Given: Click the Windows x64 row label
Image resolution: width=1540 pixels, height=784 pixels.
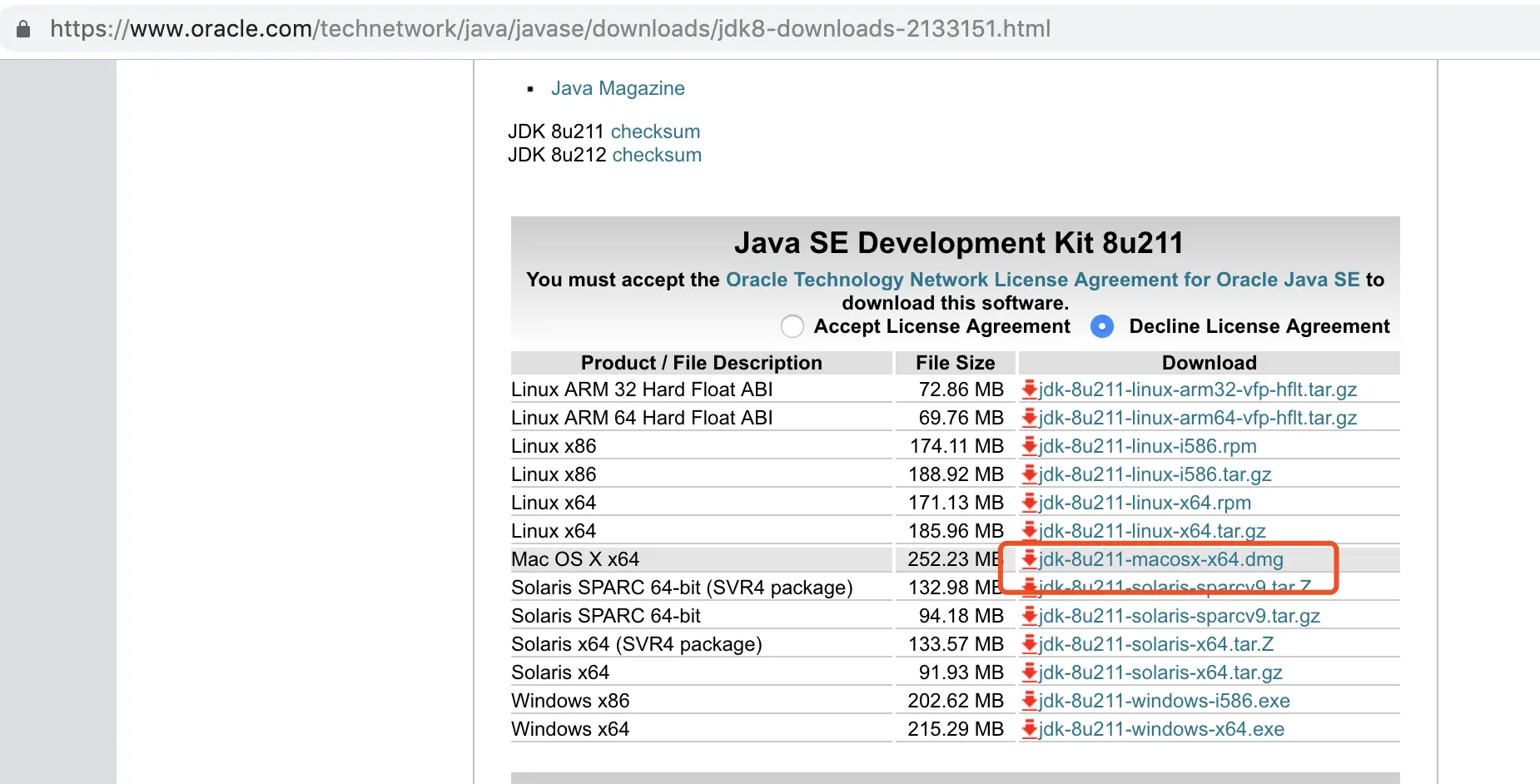Looking at the screenshot, I should (570, 729).
